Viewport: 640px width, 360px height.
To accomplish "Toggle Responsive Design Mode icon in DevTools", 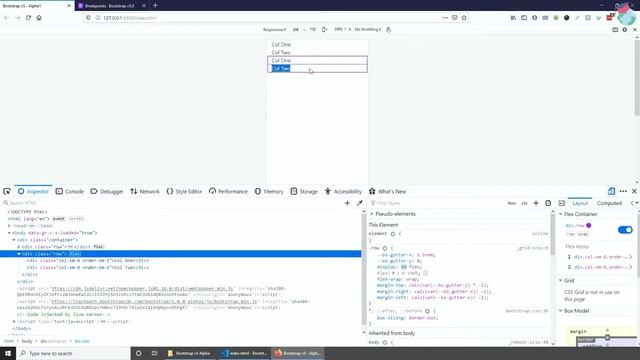I will click(x=611, y=191).
